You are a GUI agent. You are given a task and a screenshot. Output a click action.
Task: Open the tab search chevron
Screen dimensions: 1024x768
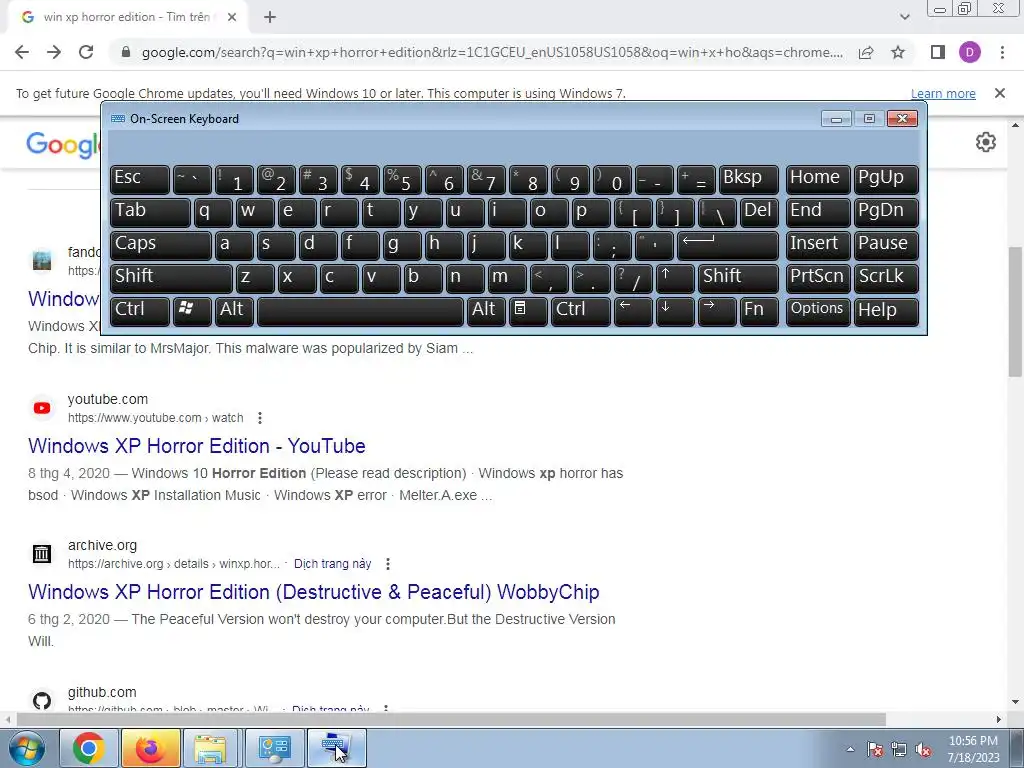[904, 17]
